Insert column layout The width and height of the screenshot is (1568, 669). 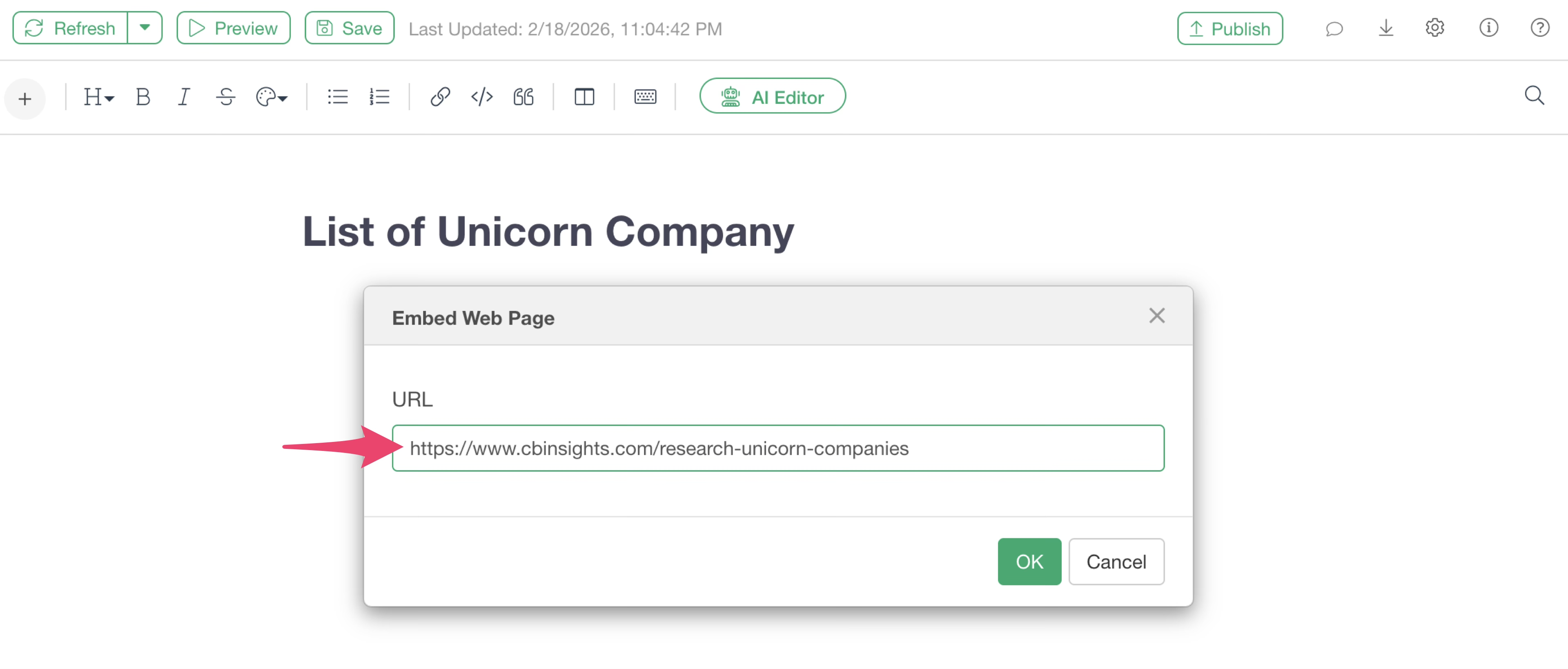(x=584, y=97)
